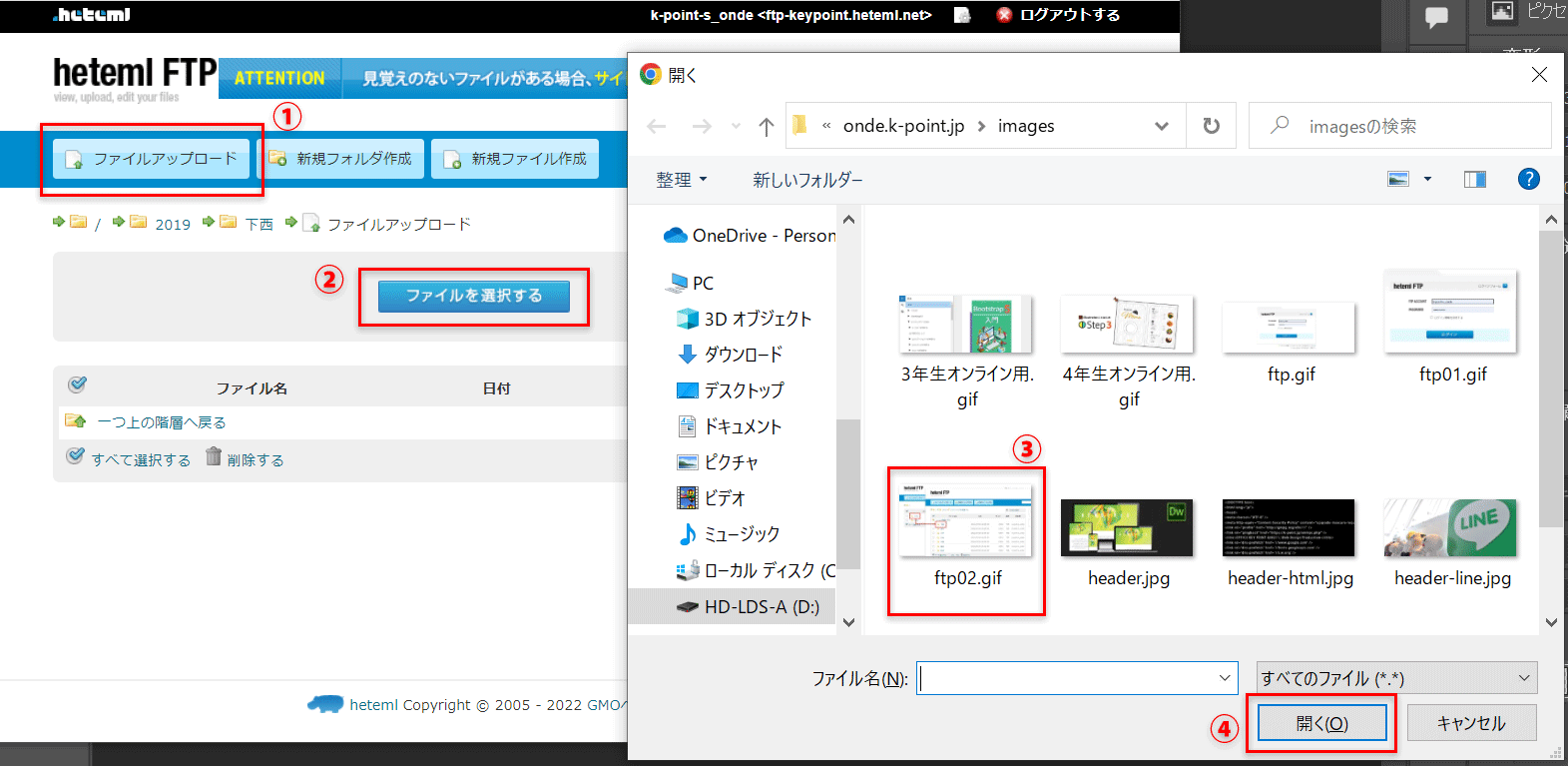Open the file name combo box dropdown
The width and height of the screenshot is (1568, 766).
(x=1225, y=678)
